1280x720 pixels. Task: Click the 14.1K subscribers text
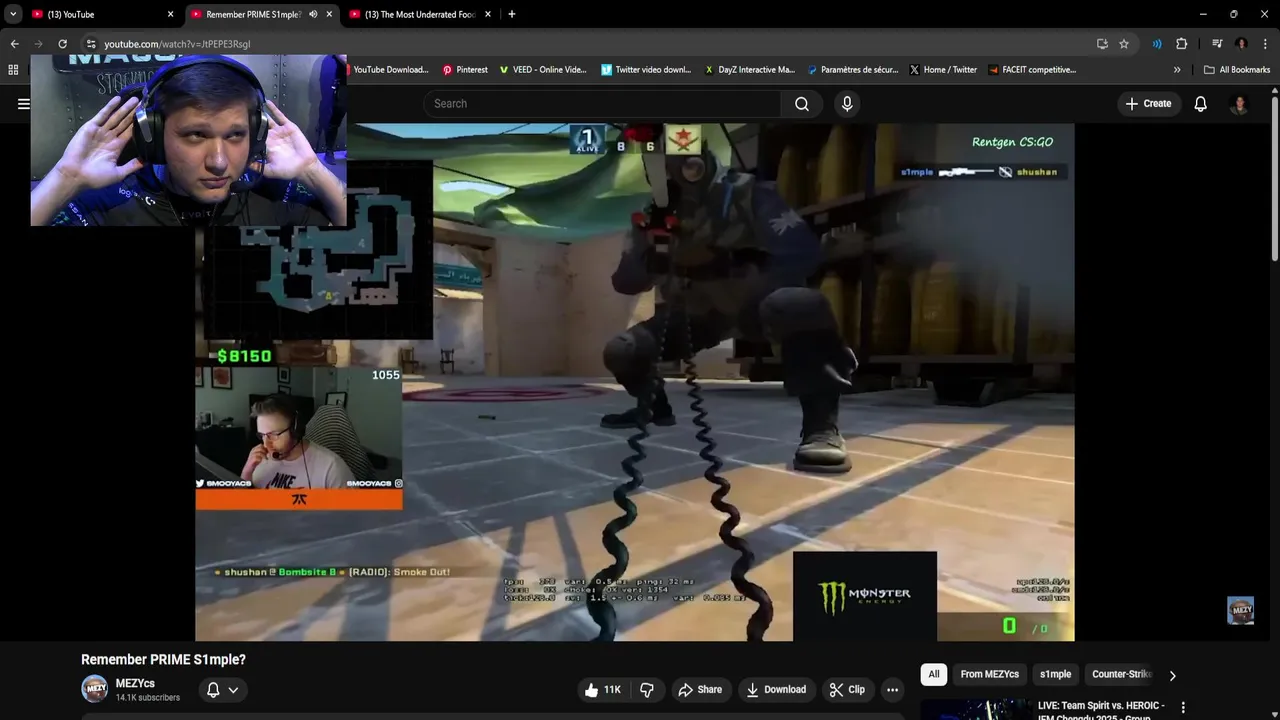tap(148, 698)
